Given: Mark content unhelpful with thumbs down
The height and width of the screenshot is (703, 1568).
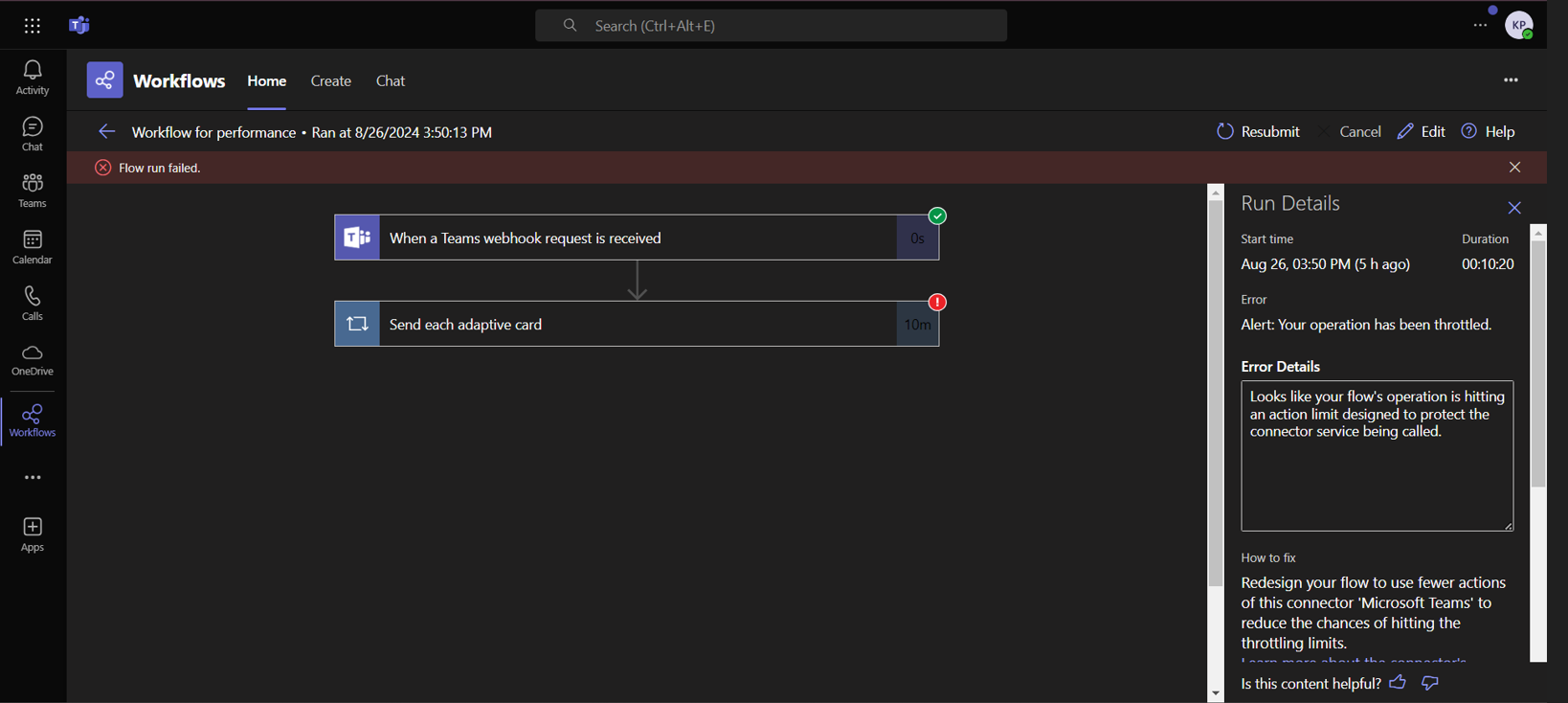Looking at the screenshot, I should (x=1430, y=683).
